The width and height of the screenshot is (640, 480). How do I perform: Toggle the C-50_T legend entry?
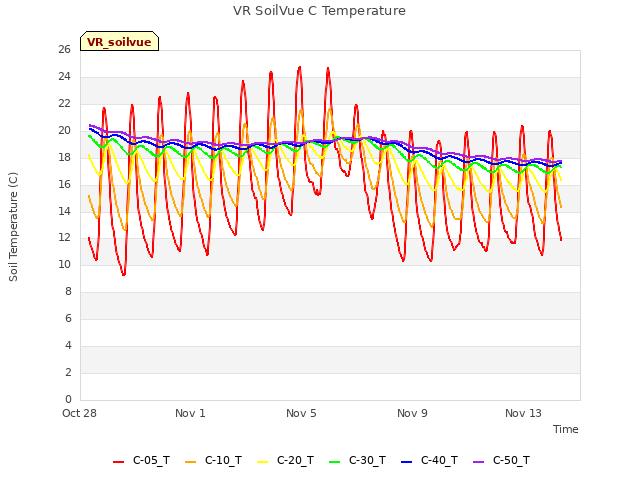click(502, 460)
